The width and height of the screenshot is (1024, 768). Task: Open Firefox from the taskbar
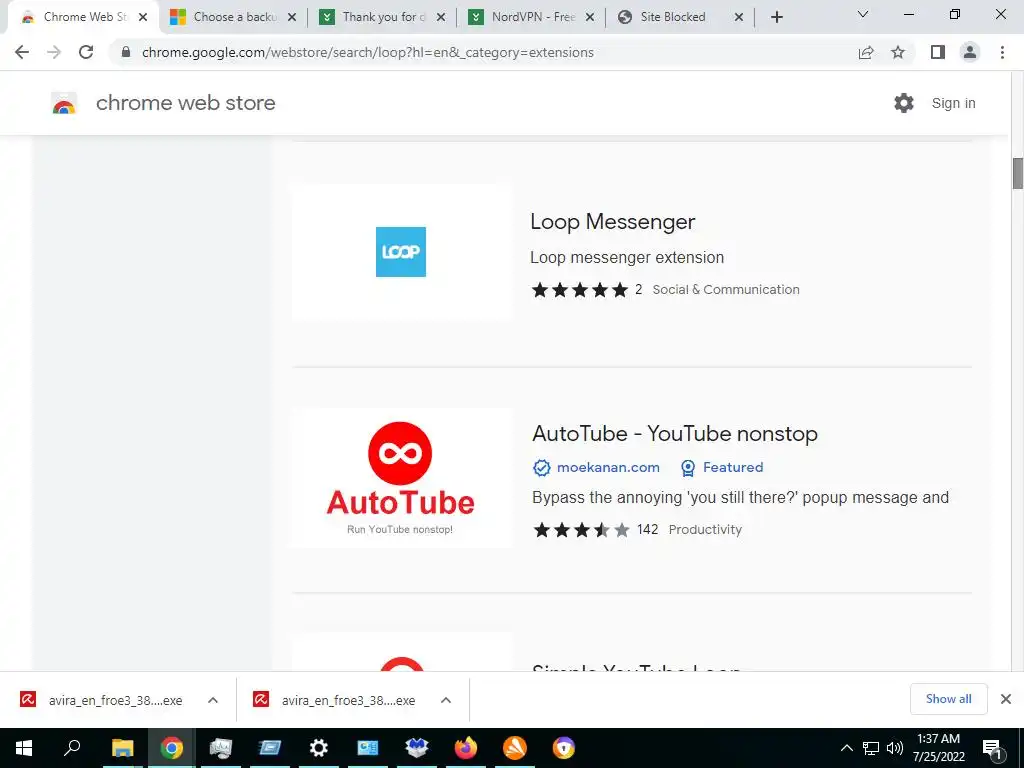[466, 748]
